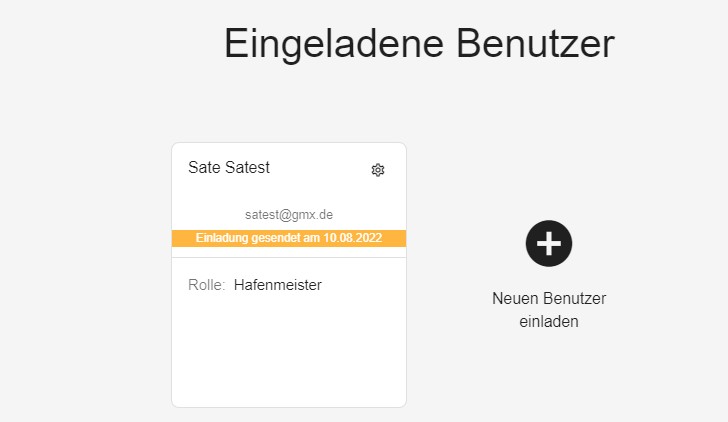The image size is (728, 422).
Task: Click the role value "Hafenmeister"
Action: click(278, 285)
